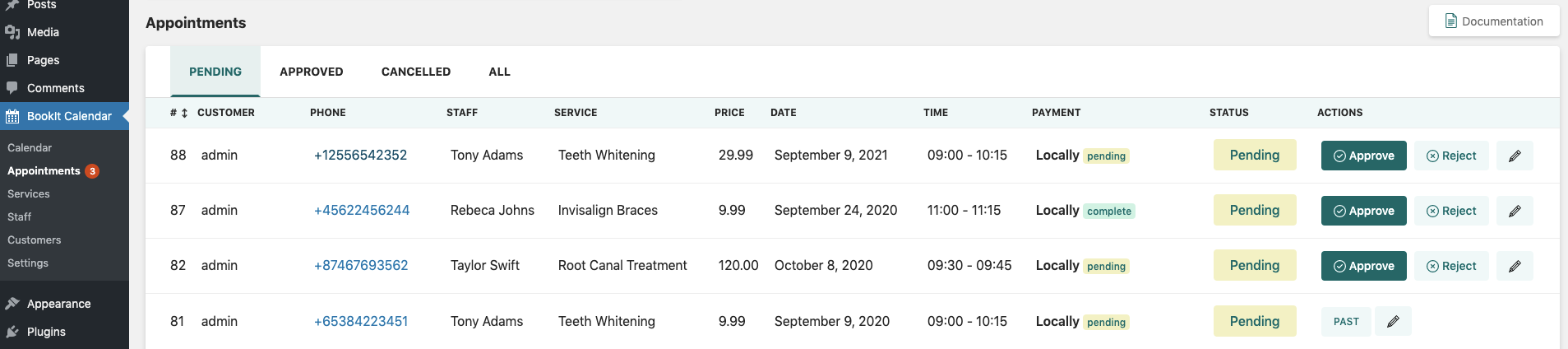Click pencil edit icon for appointment 88

point(1515,156)
